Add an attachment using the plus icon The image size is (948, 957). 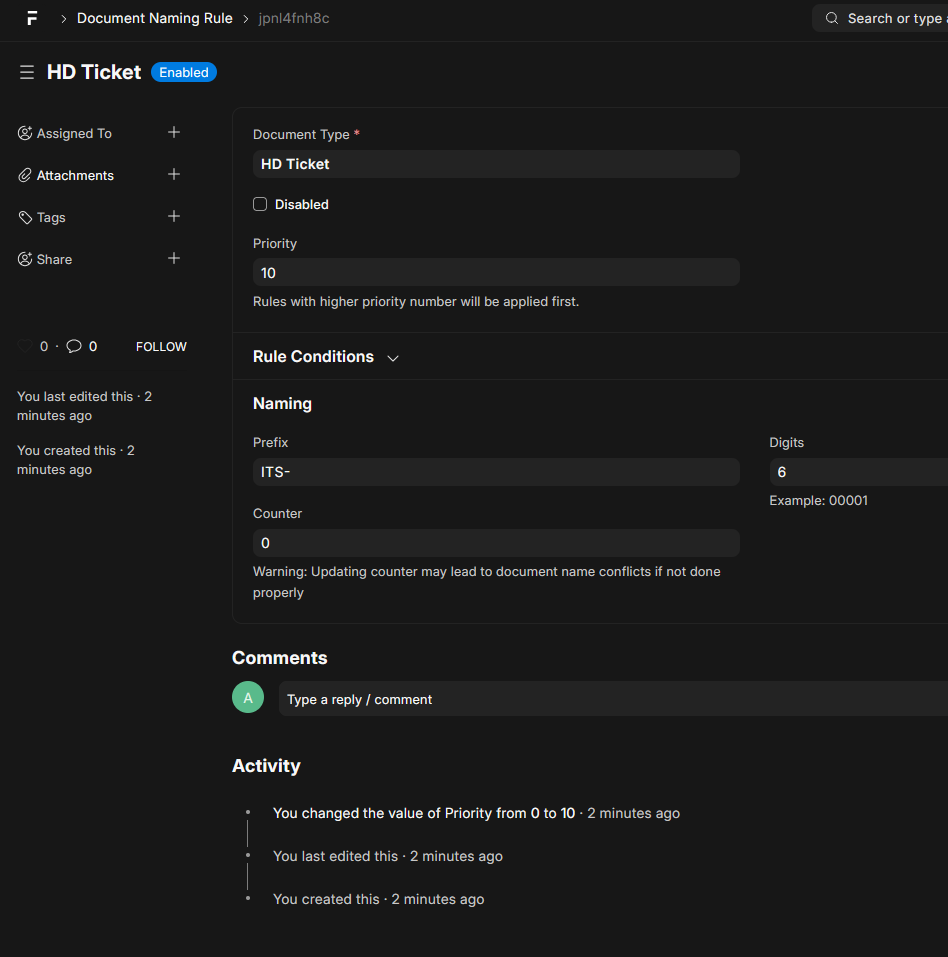click(x=174, y=174)
